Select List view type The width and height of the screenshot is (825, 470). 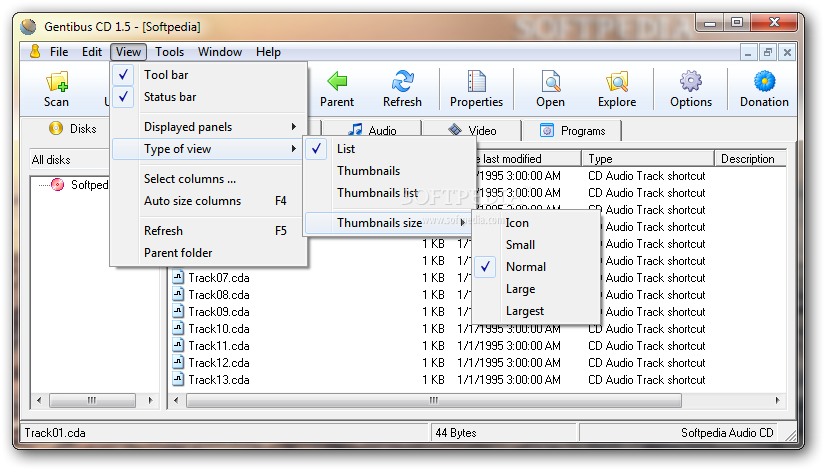[x=387, y=149]
